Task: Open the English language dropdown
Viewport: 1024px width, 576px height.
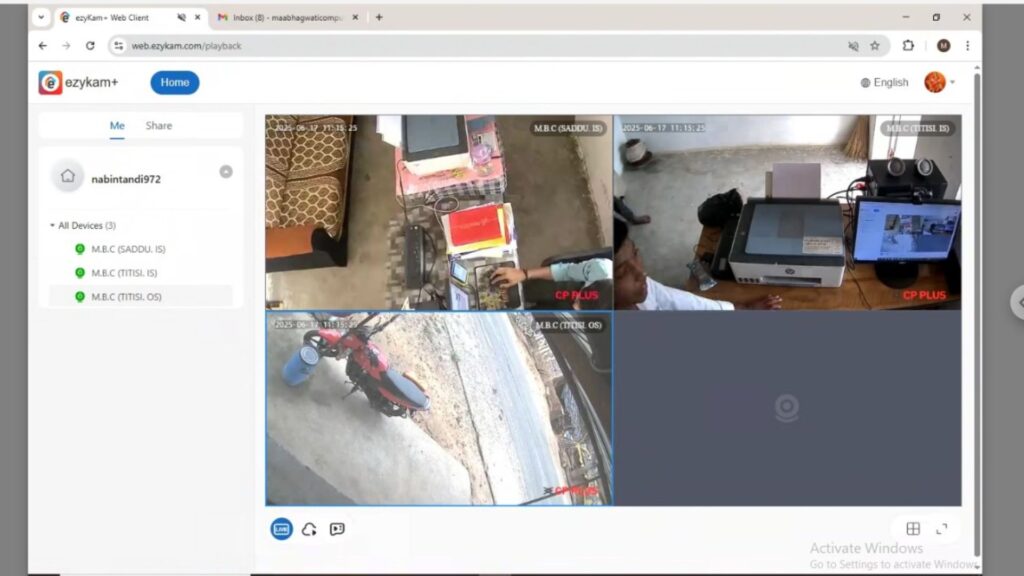Action: coord(884,83)
